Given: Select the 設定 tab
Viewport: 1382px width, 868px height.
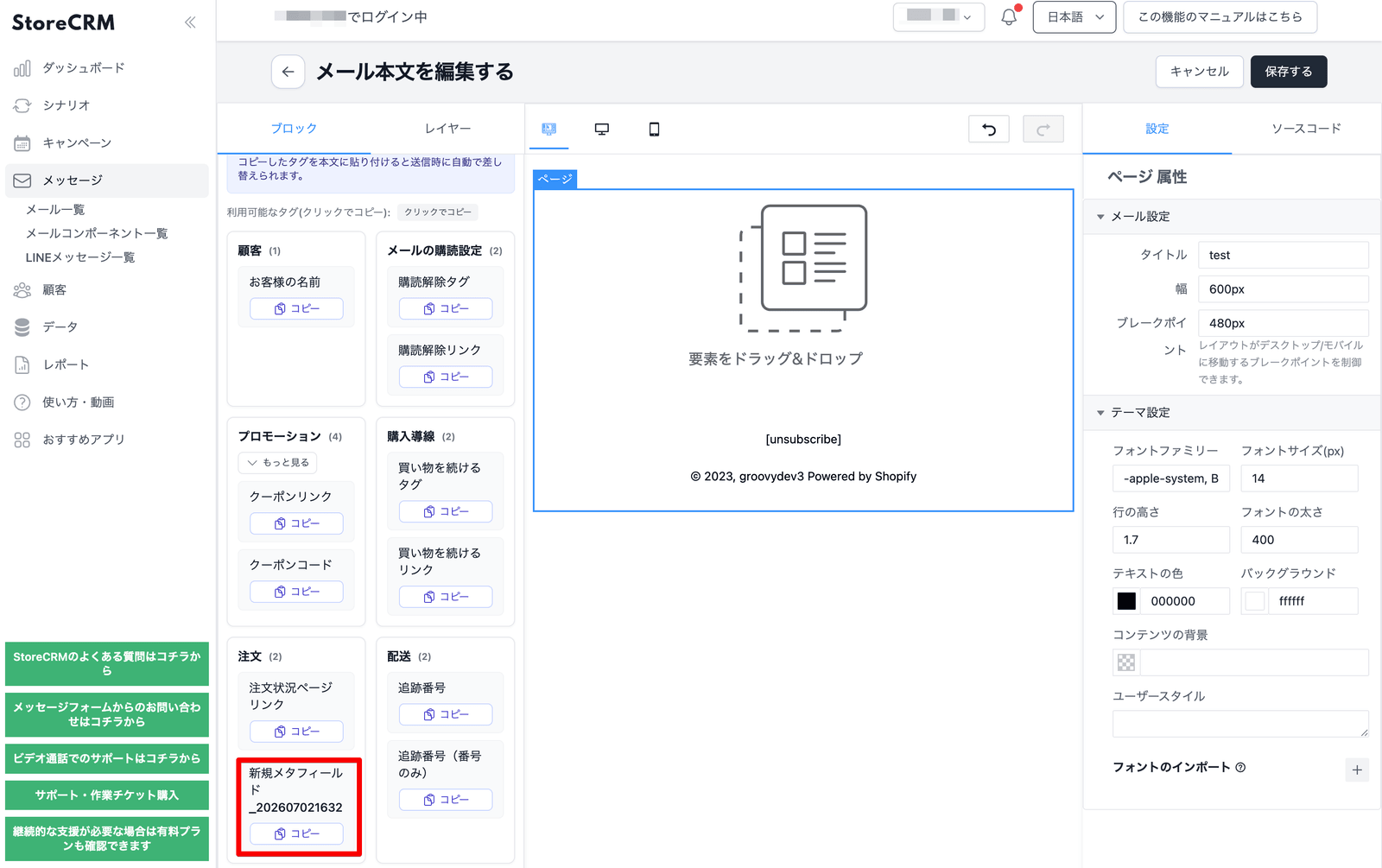Looking at the screenshot, I should 1157,129.
